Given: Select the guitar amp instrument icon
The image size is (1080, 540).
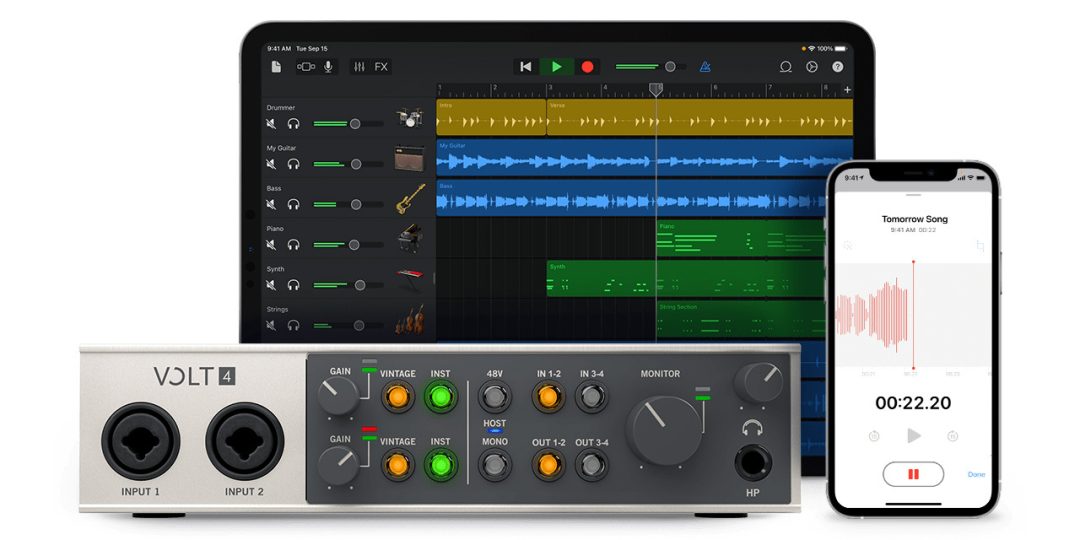Looking at the screenshot, I should (x=409, y=158).
